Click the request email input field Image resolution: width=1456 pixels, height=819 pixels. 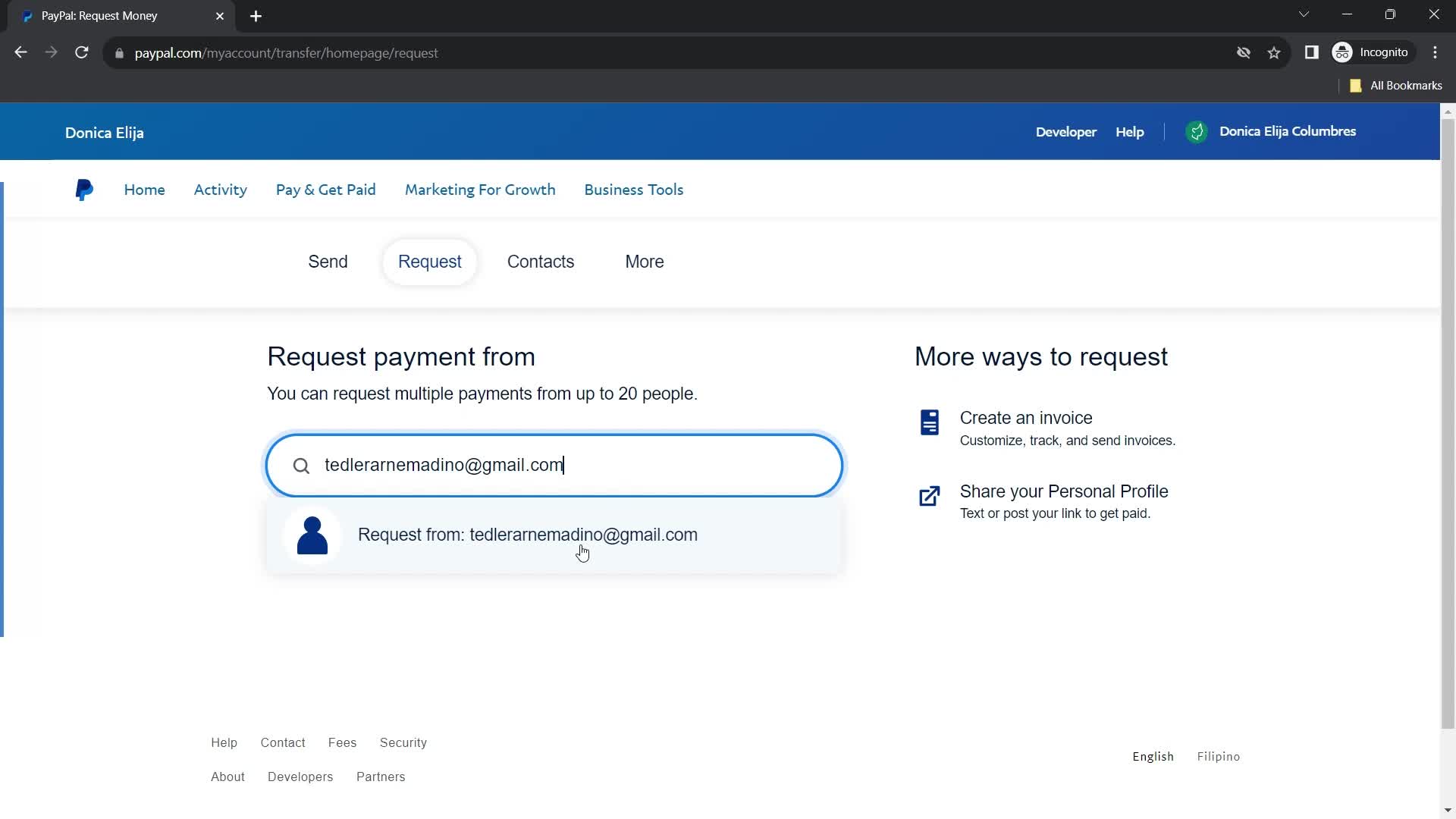click(x=554, y=466)
